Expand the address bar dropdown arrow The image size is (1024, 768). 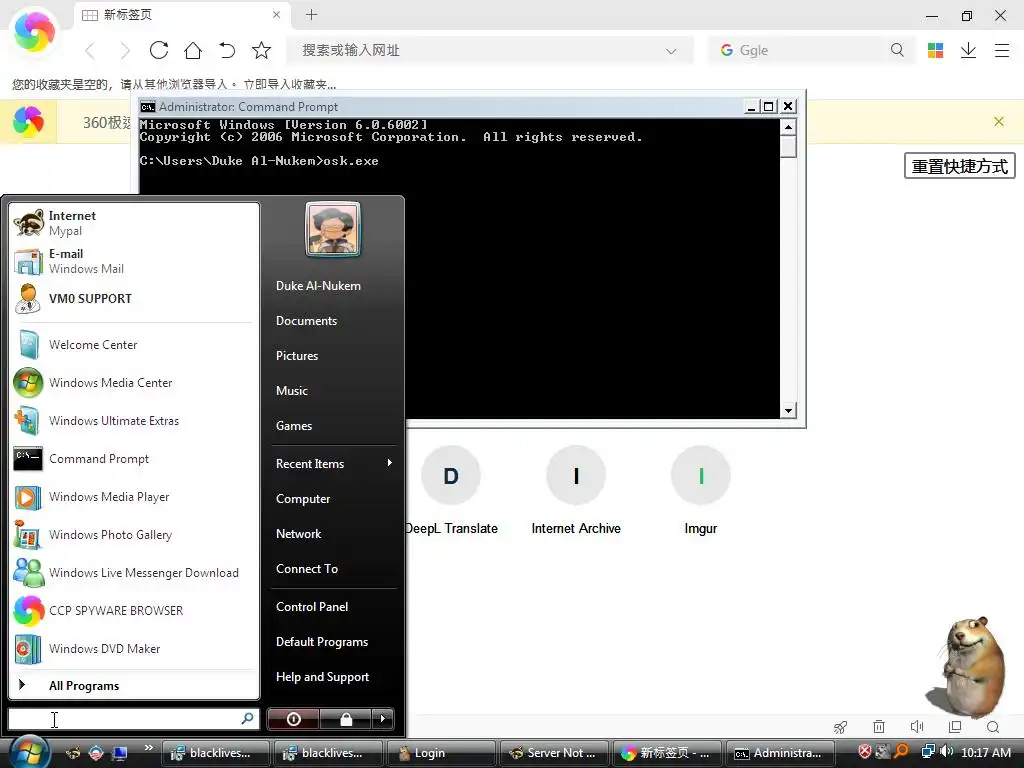tap(671, 51)
